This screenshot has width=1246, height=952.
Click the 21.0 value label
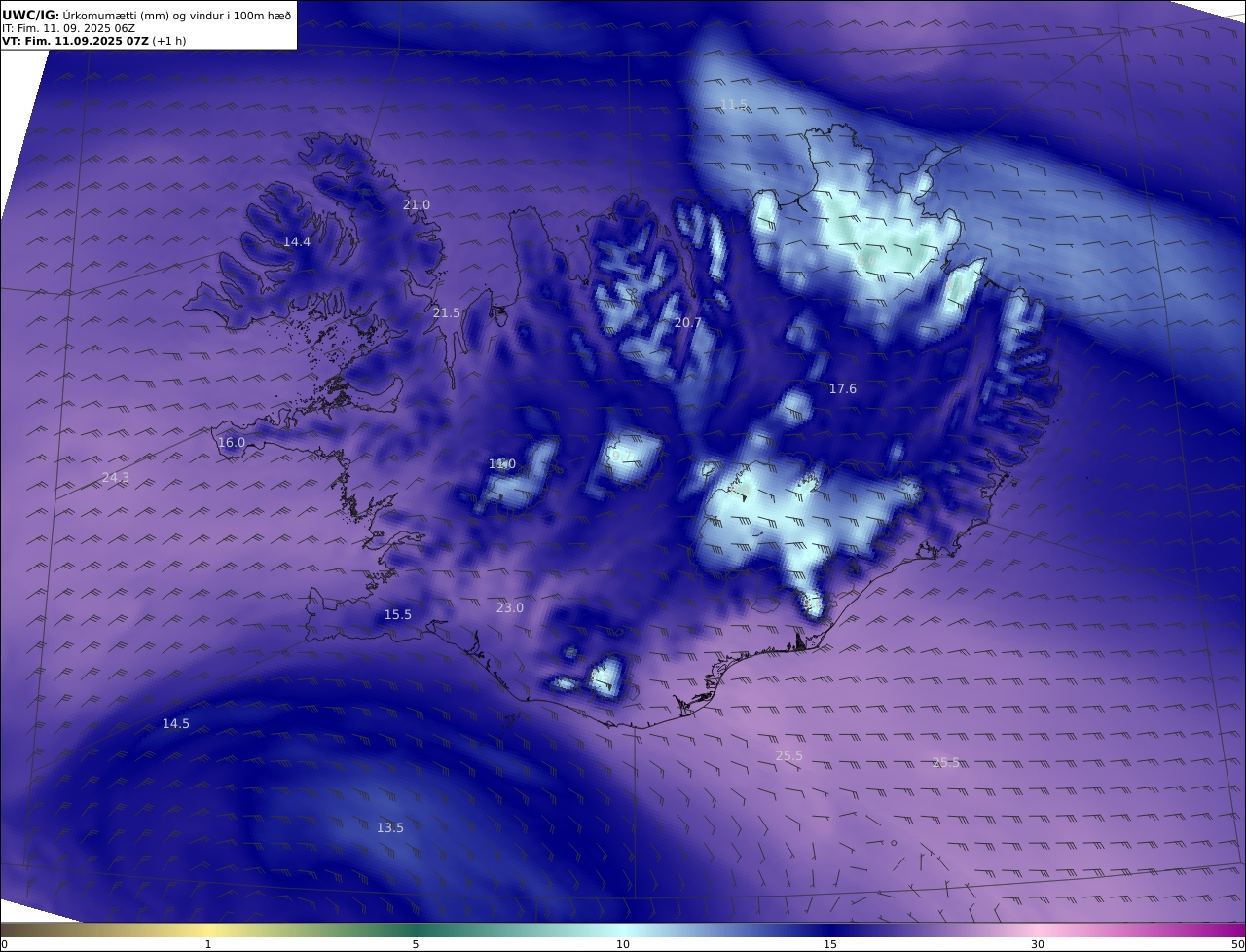(416, 205)
